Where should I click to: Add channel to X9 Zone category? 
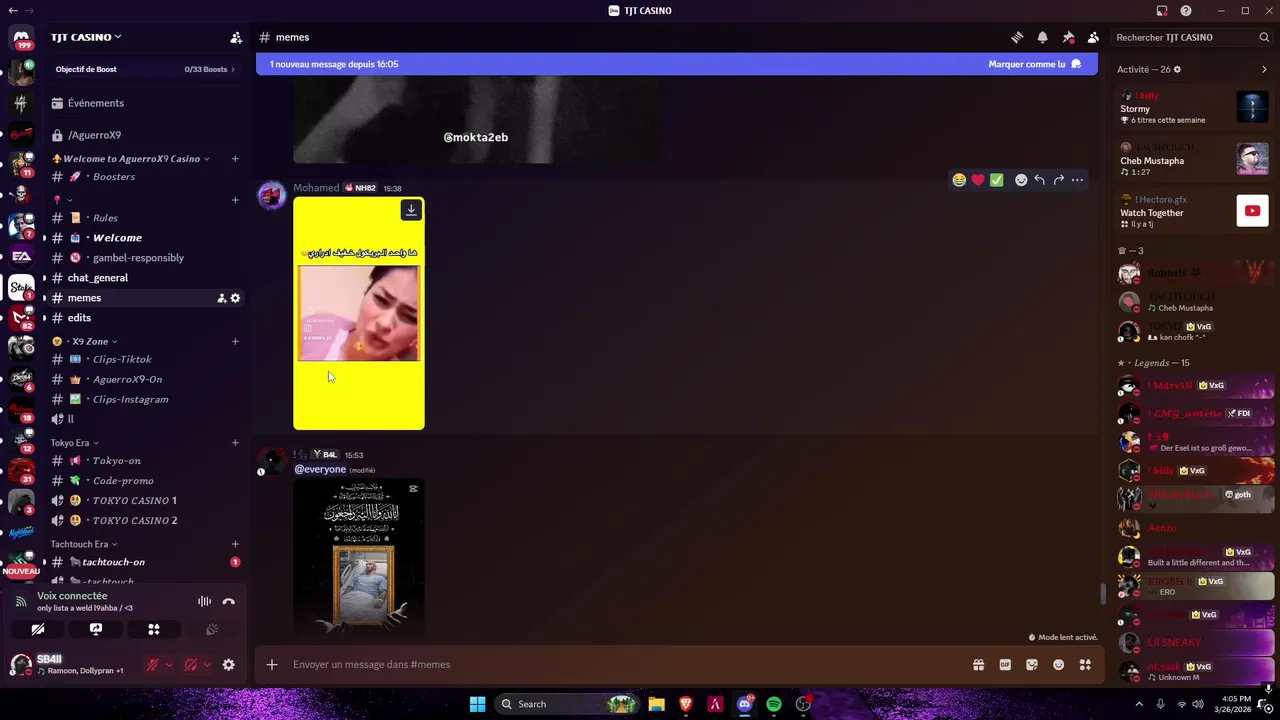pos(235,341)
